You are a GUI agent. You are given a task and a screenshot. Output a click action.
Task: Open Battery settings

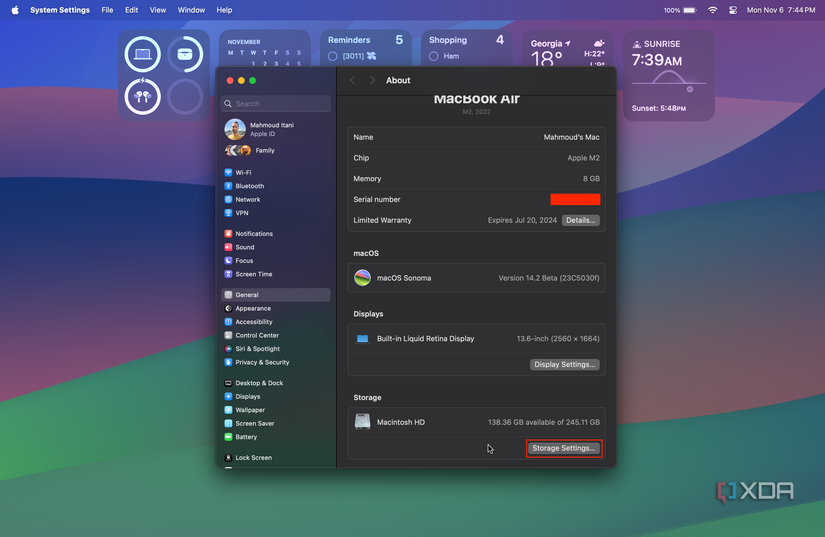276,437
